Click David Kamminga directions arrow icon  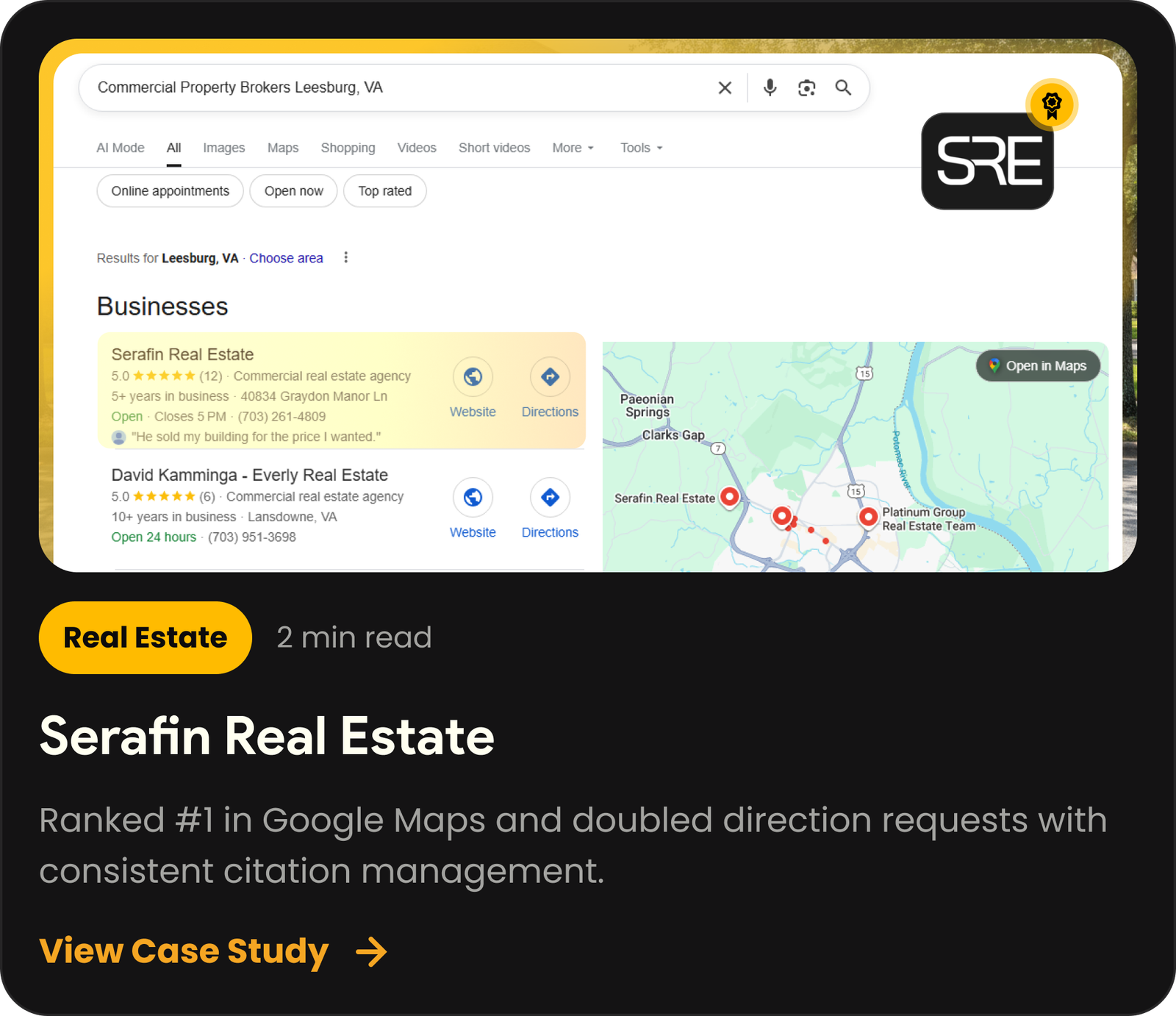click(x=550, y=498)
